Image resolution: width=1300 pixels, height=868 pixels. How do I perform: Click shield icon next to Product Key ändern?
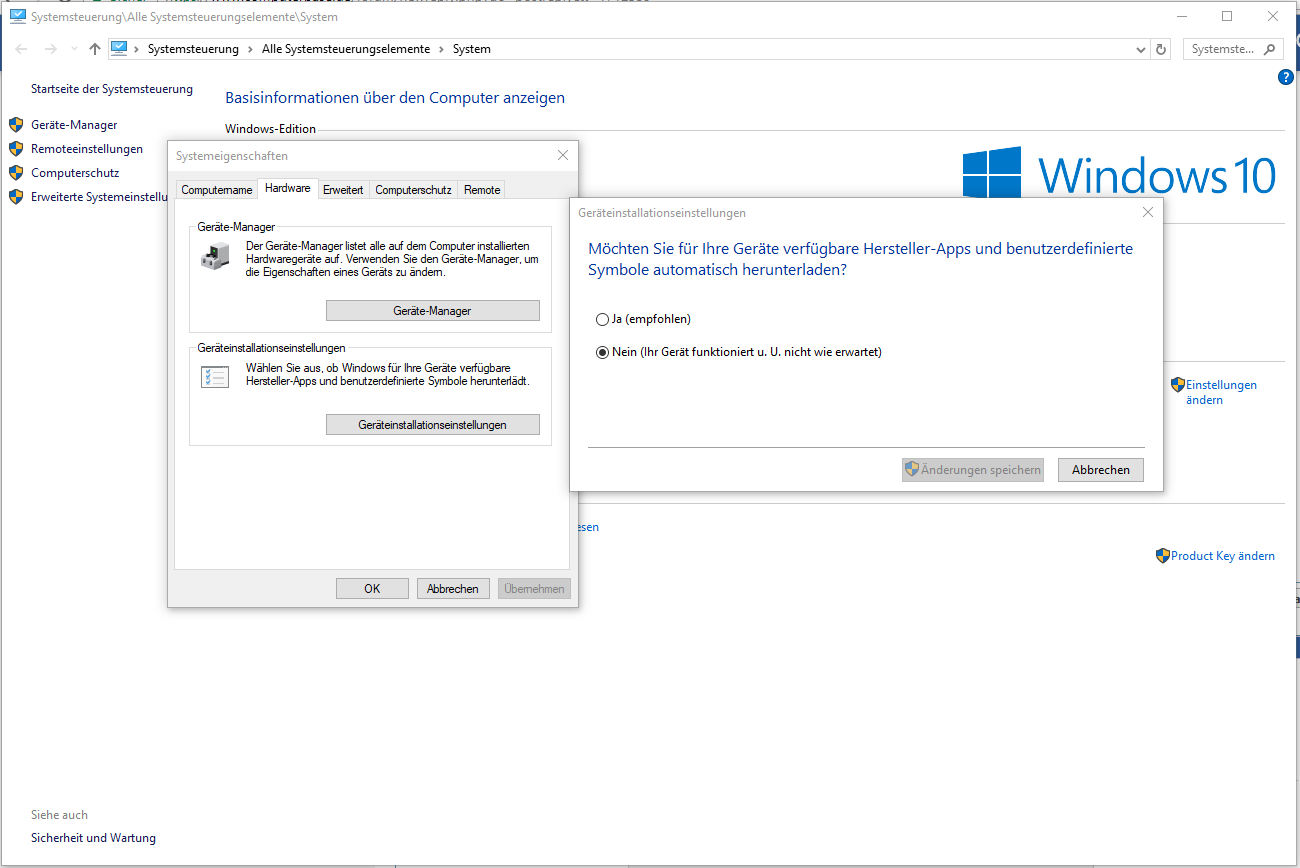tap(1163, 556)
